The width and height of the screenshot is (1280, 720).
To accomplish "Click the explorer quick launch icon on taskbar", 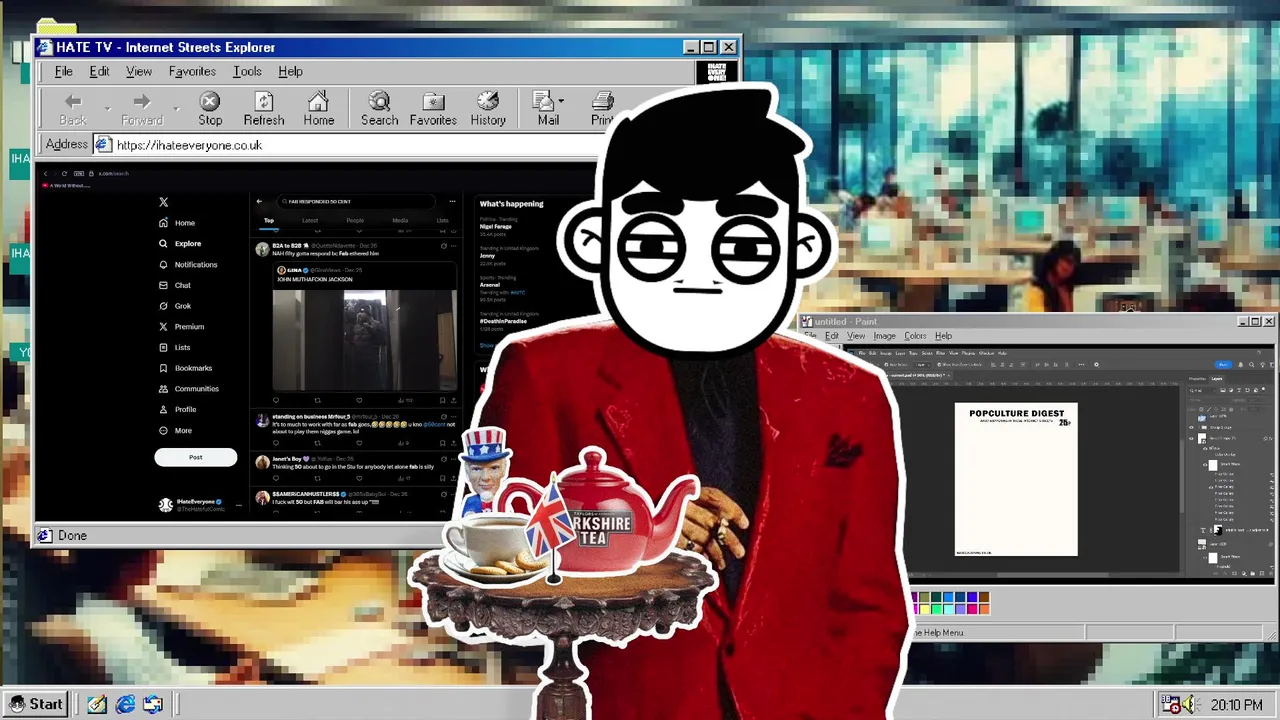I will pyautogui.click(x=125, y=705).
